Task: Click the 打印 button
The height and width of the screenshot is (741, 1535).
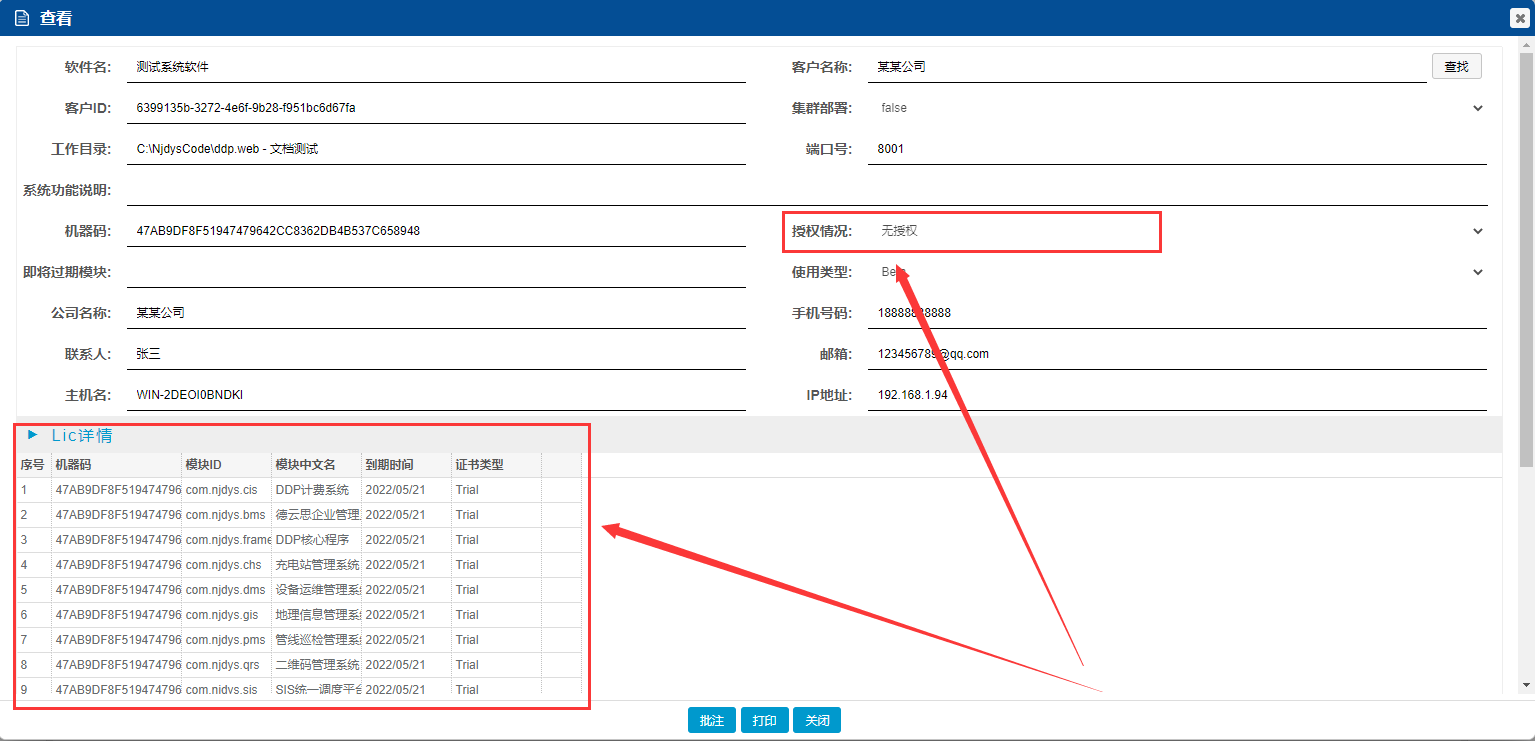Action: coord(764,720)
